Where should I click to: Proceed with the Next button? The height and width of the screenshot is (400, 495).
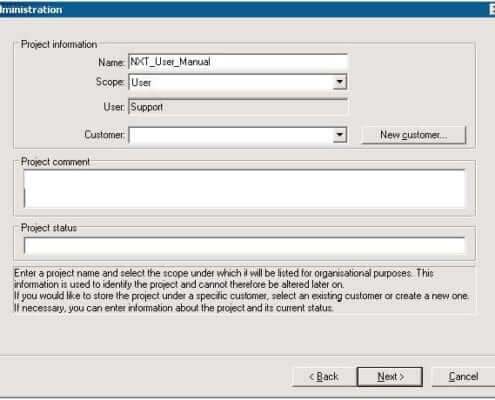(x=390, y=377)
